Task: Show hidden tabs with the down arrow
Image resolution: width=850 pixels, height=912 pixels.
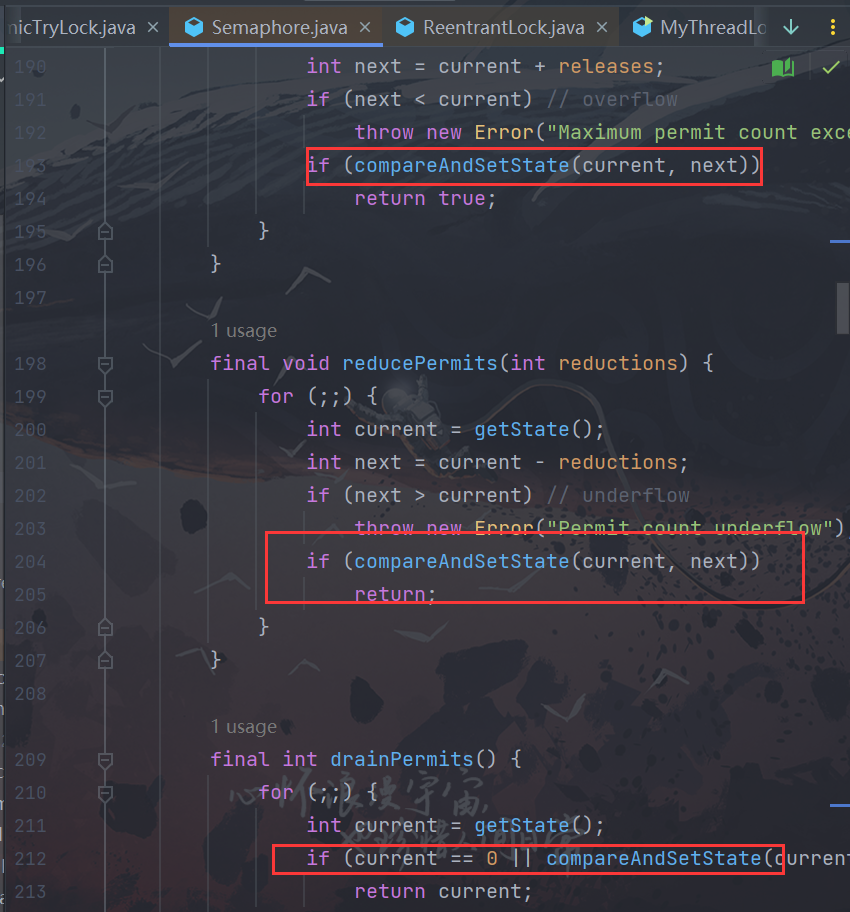Action: tap(791, 27)
